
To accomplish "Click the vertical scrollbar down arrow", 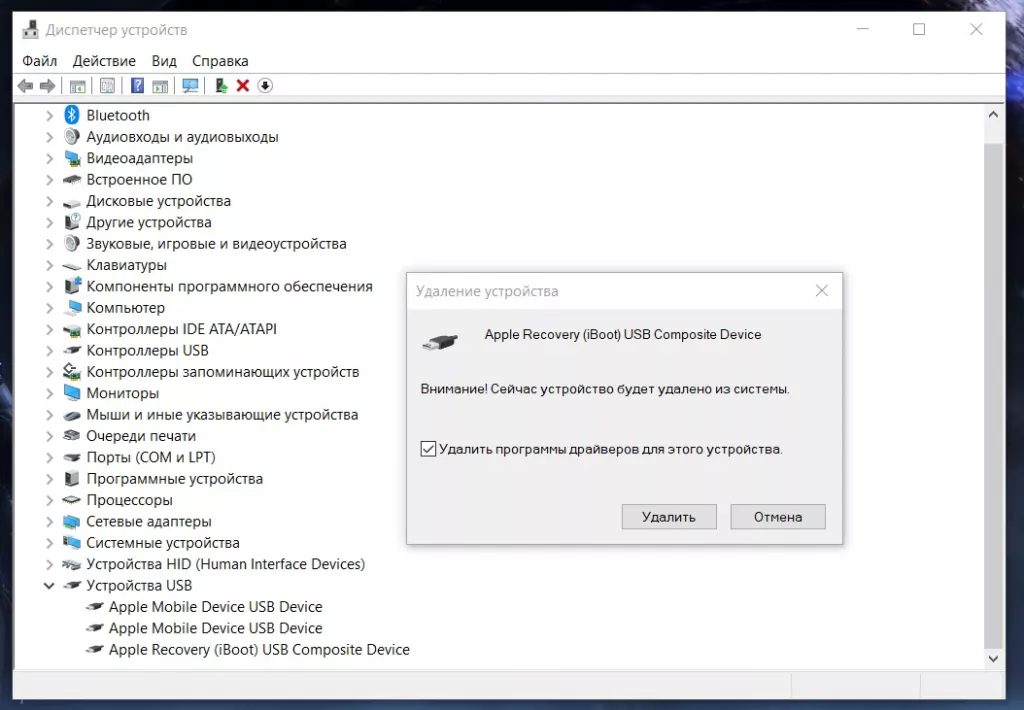I will [993, 658].
